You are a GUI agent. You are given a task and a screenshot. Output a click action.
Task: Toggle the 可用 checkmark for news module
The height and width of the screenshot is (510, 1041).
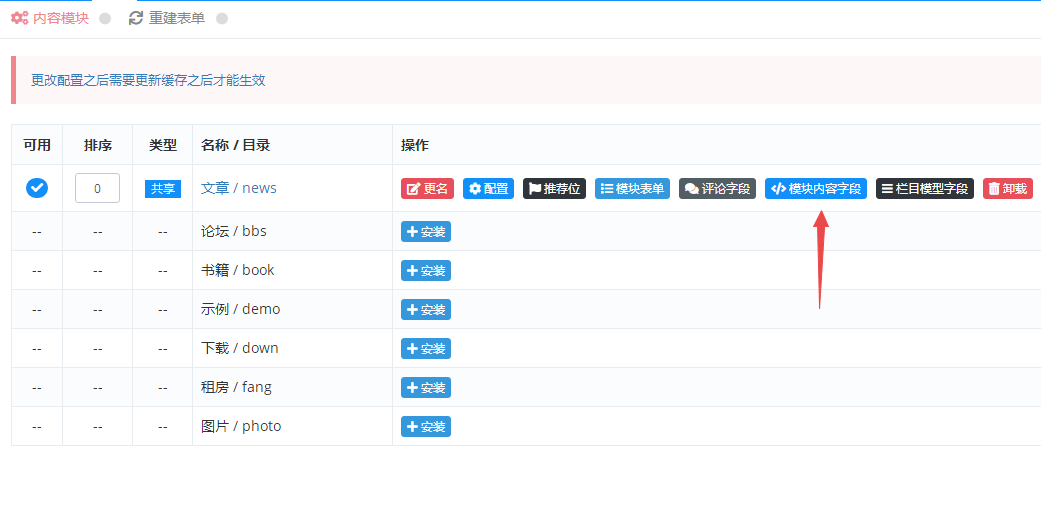(x=37, y=188)
